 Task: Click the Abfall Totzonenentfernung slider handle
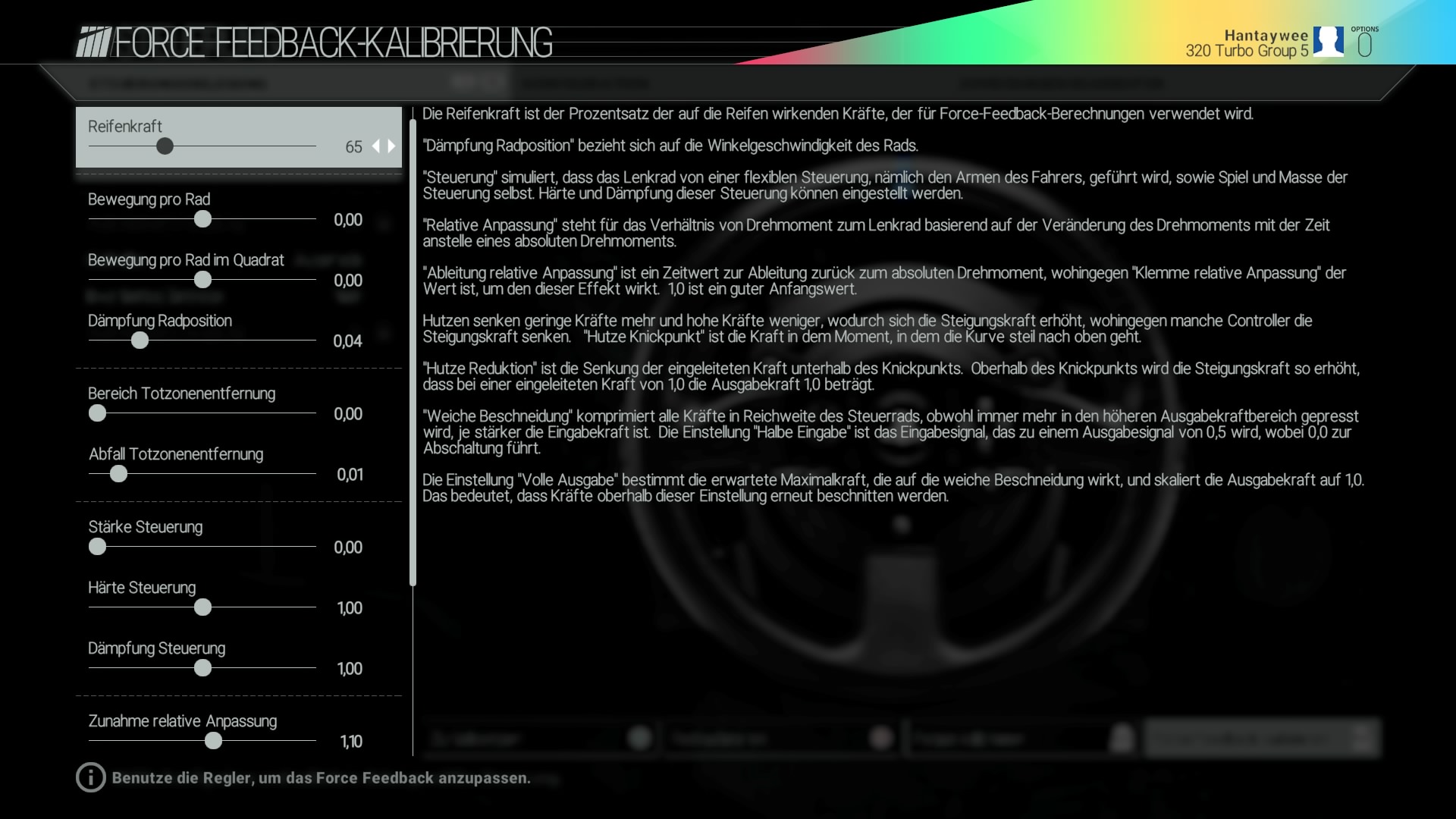118,474
